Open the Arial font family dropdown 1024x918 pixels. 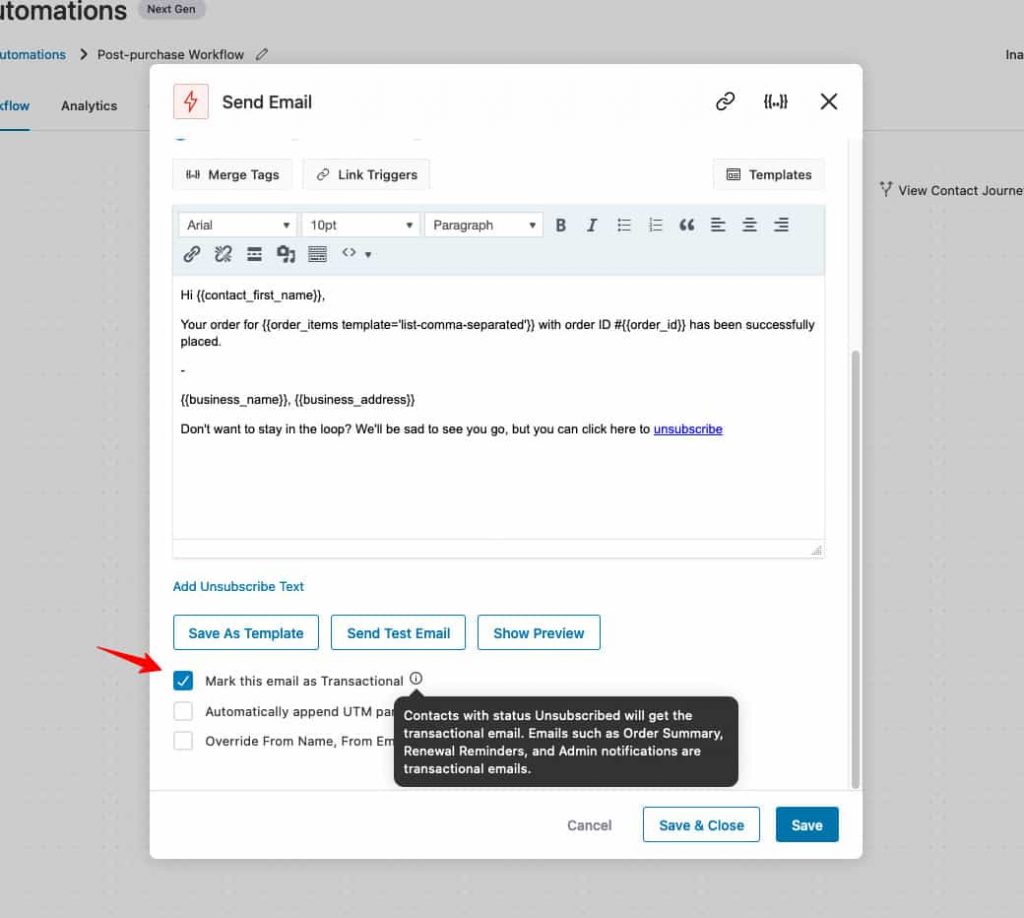click(x=237, y=225)
